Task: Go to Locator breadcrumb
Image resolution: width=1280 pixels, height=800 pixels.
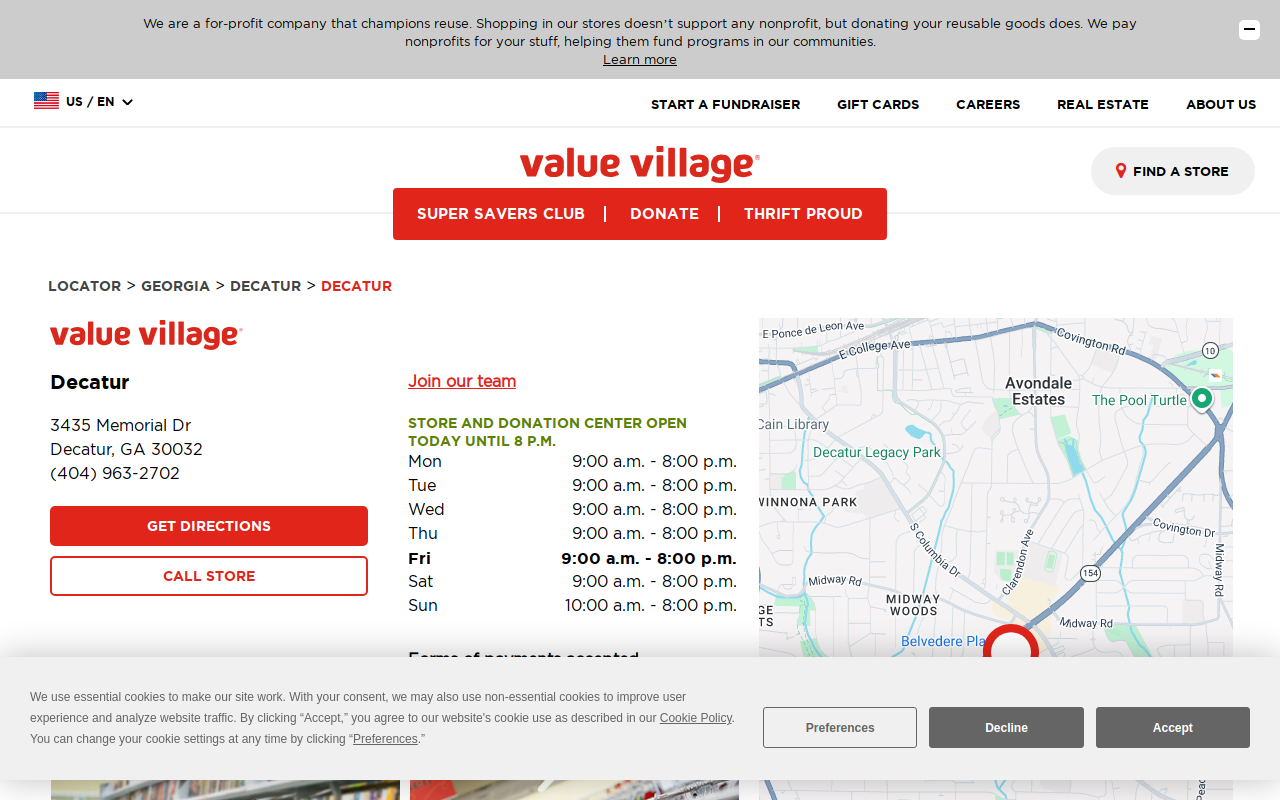Action: click(x=84, y=286)
